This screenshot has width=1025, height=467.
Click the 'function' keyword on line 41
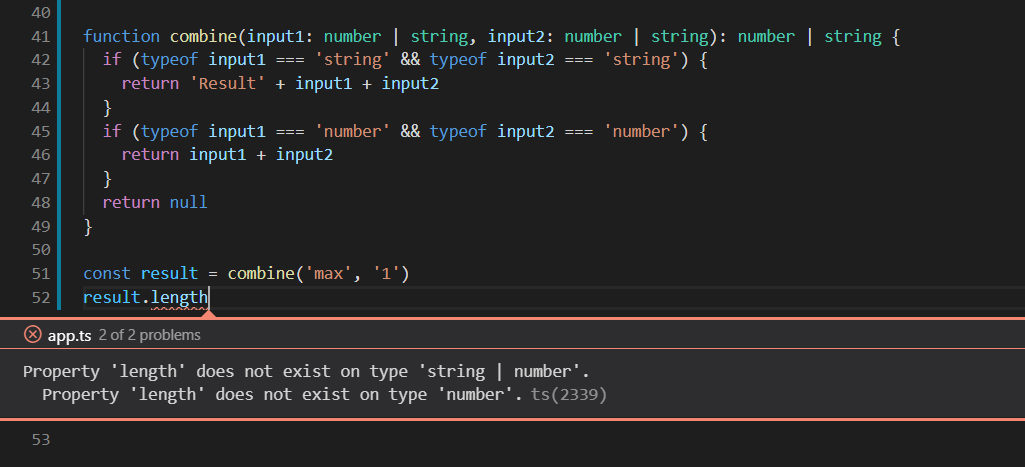click(122, 37)
